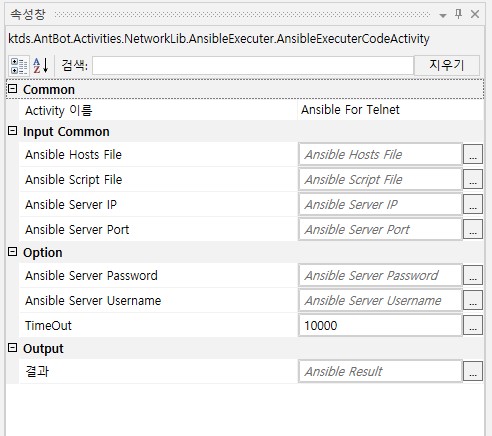Open the panel window position dropdown arrow
Viewport: 492px width, 436px height.
(443, 15)
